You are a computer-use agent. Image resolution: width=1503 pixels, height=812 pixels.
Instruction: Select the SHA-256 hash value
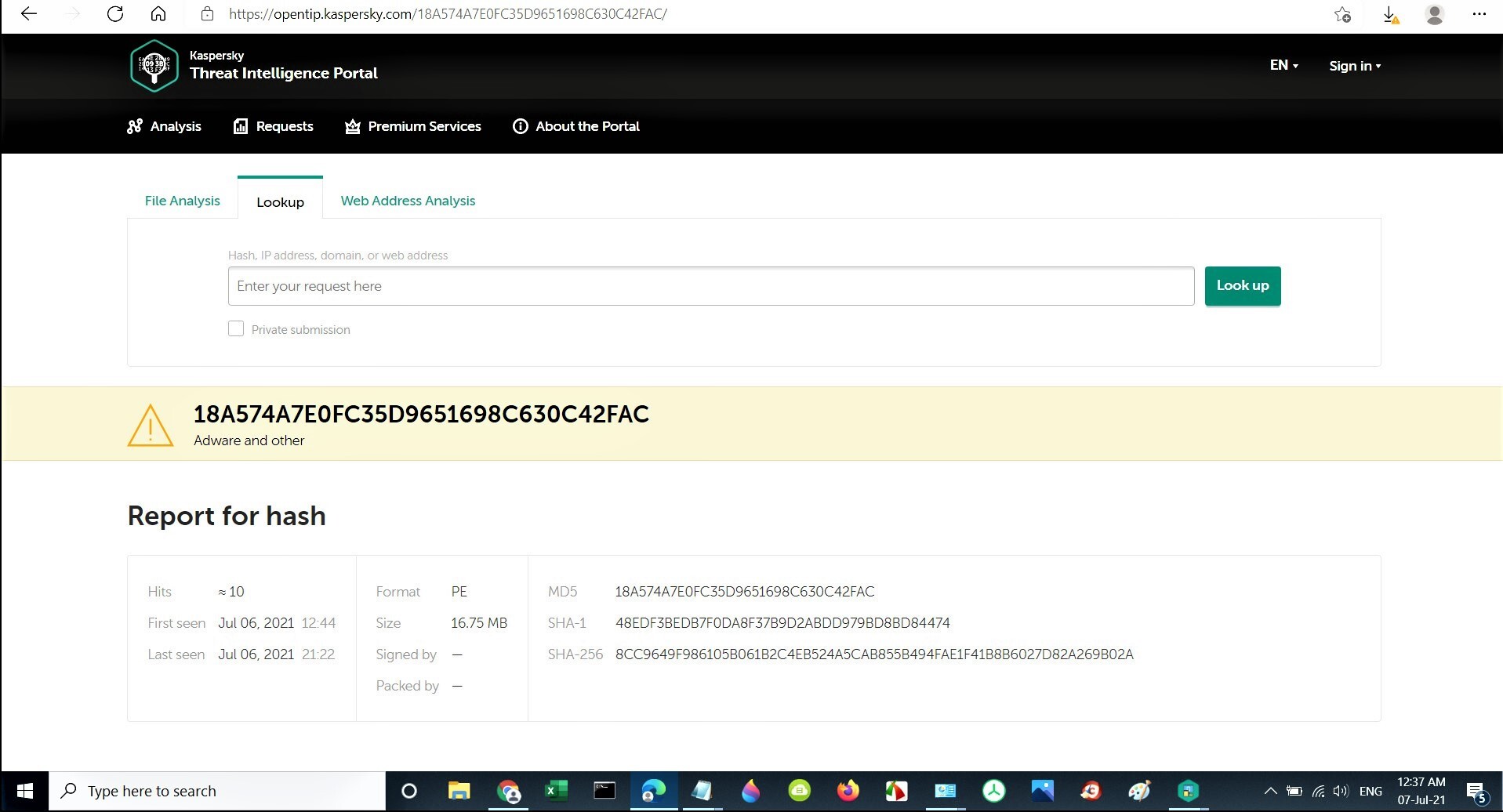[x=874, y=654]
